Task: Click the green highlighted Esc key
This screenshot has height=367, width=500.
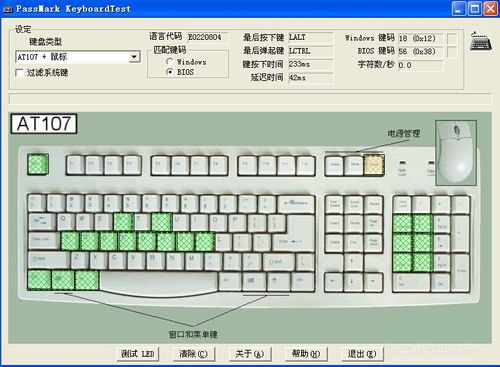Action: point(38,164)
